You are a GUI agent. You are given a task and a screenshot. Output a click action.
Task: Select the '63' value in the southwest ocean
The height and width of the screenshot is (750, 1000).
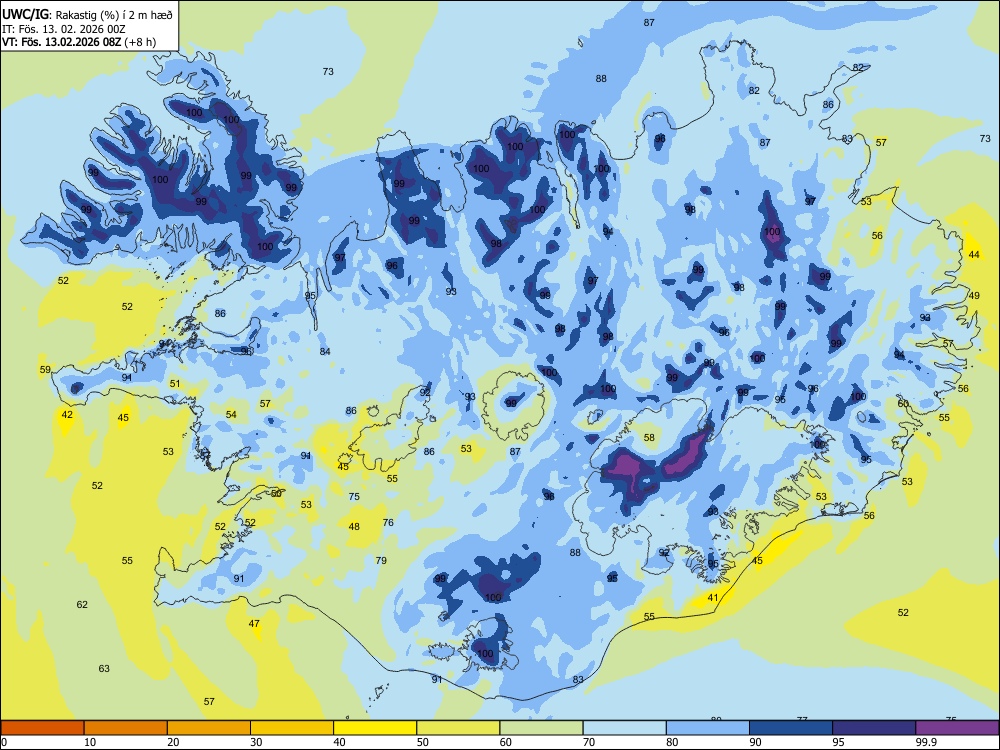pyautogui.click(x=104, y=668)
